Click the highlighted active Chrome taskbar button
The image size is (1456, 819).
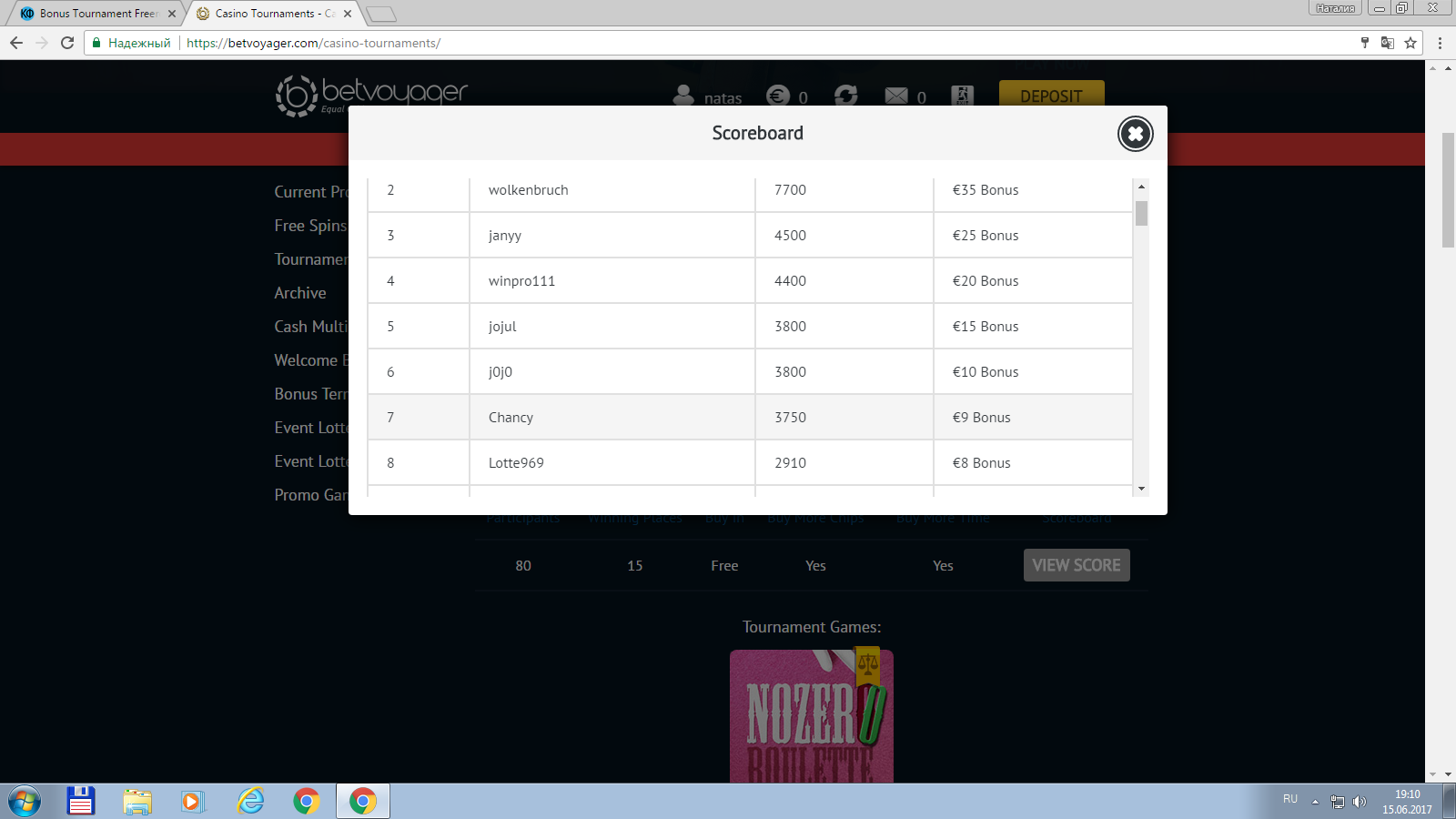click(363, 801)
